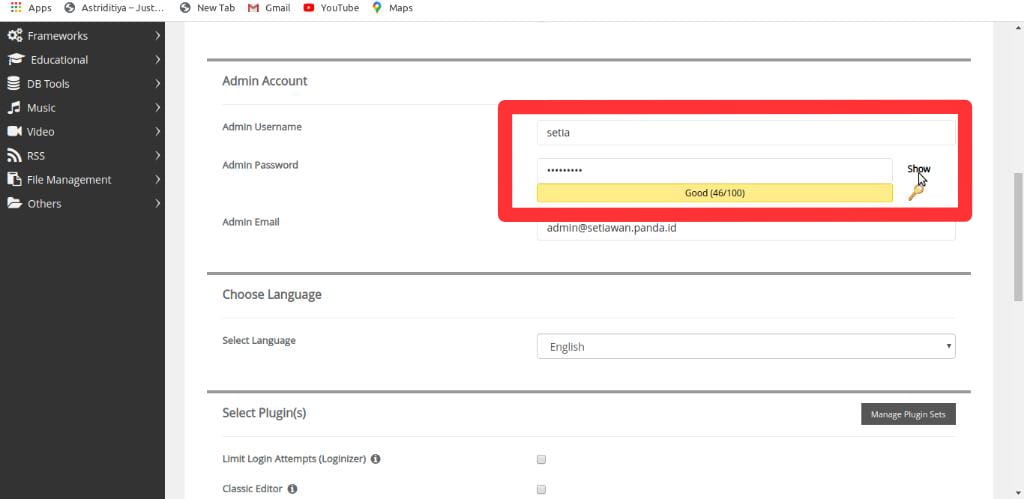Screen dimensions: 1024x499
Task: Open the Astriditiya bookmark
Action: tap(114, 8)
